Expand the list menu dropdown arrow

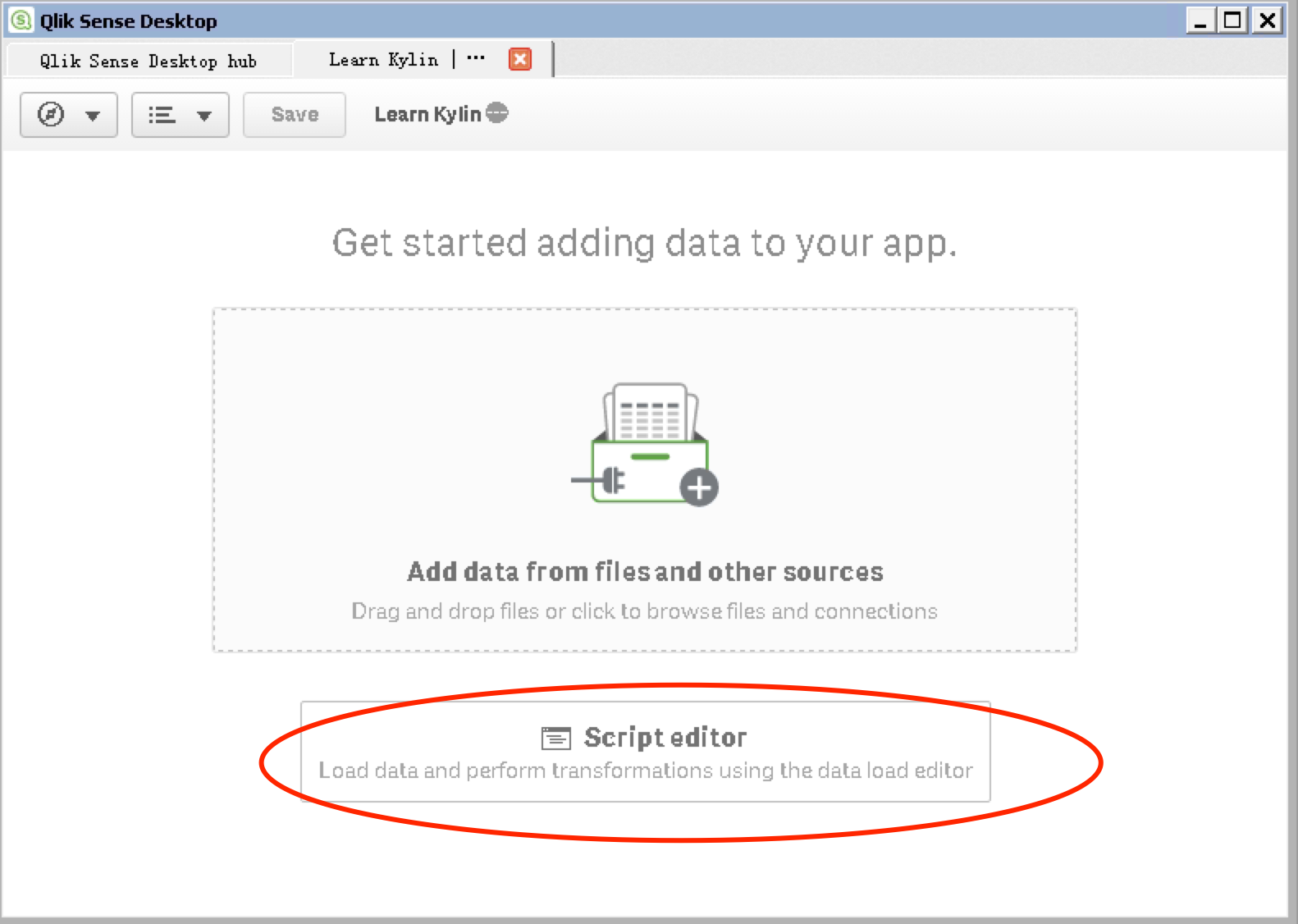[204, 116]
